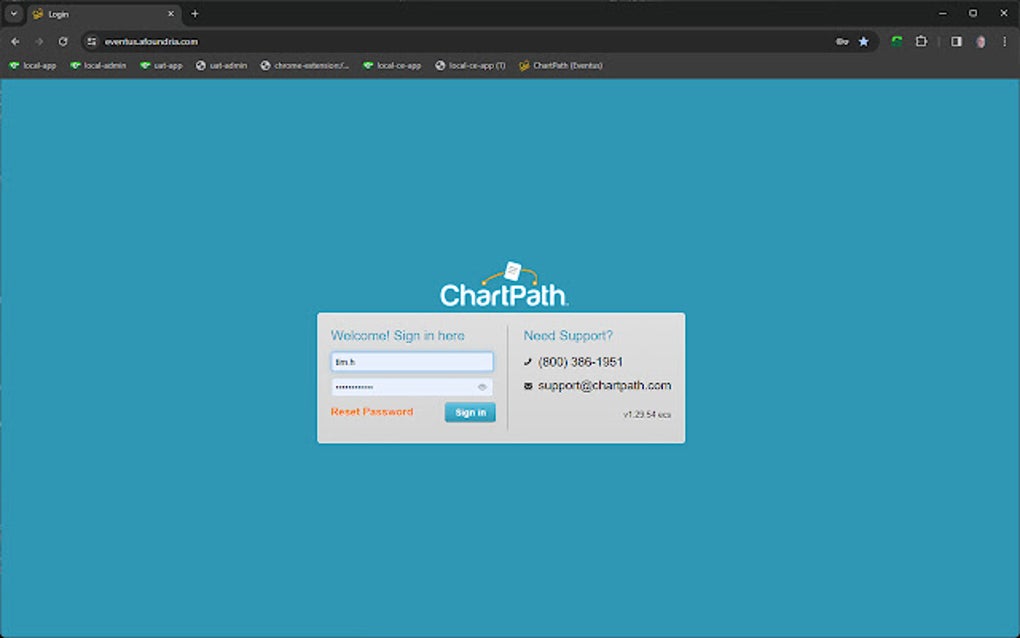Viewport: 1020px width, 638px height.
Task: Open the local-admin bookmark
Action: tap(98, 66)
